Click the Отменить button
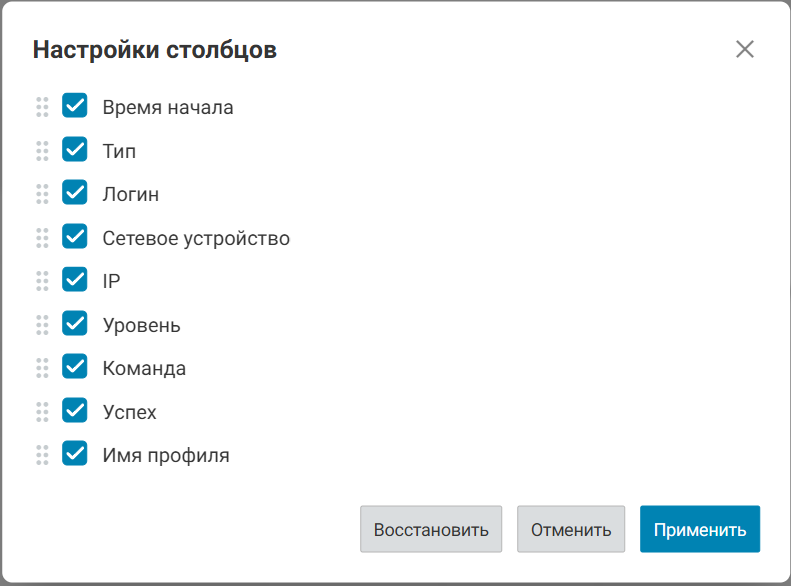791x586 pixels. [x=571, y=529]
